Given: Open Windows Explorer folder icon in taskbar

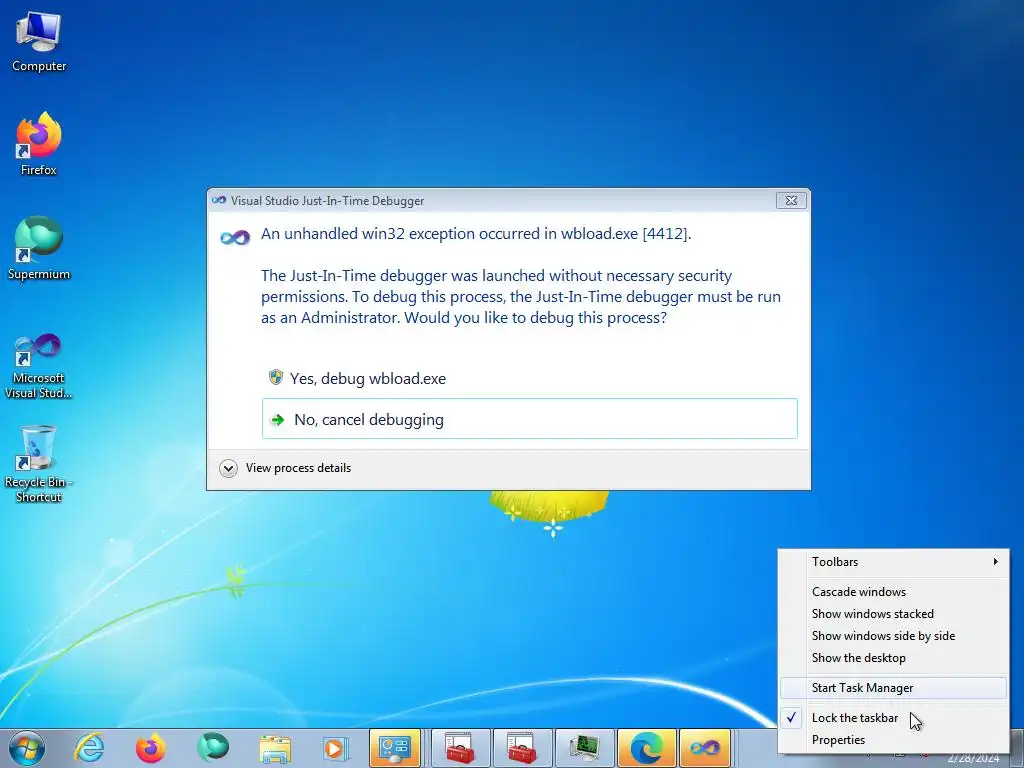Looking at the screenshot, I should click(x=275, y=748).
